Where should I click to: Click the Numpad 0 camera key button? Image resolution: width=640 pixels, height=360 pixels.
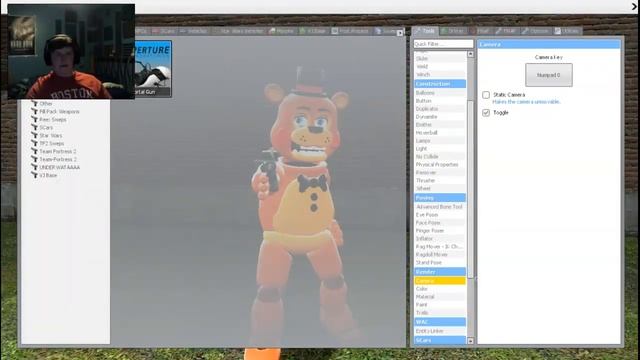[x=549, y=75]
